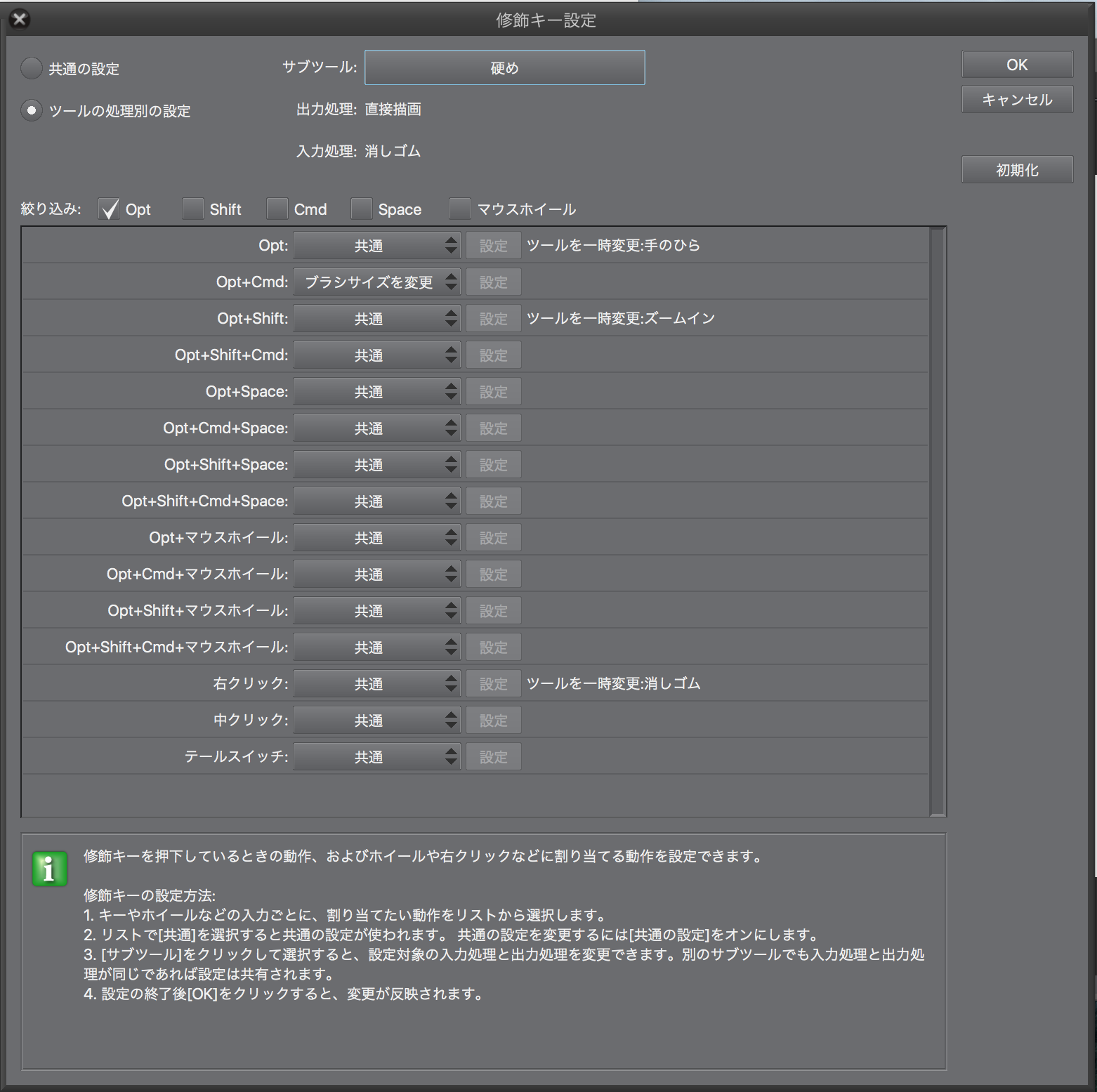Click the 出力処理: 直接描画 text
The height and width of the screenshot is (1092, 1097).
pos(359,110)
